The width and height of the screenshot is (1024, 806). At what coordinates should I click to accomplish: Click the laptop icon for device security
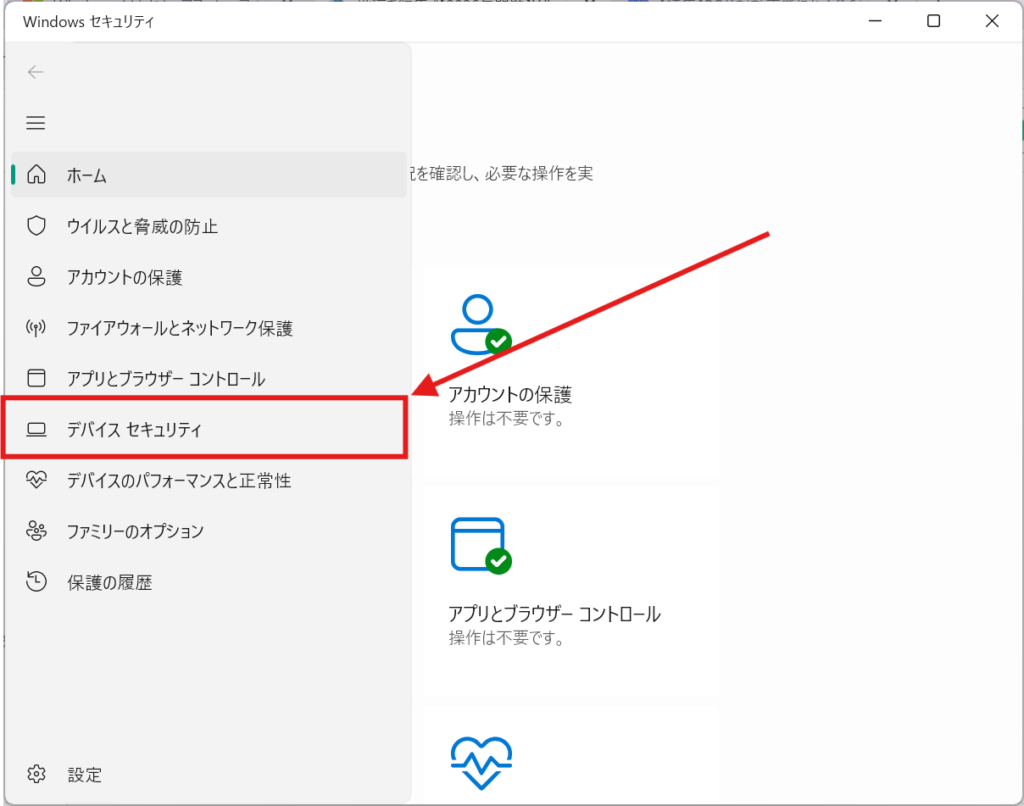pyautogui.click(x=37, y=430)
